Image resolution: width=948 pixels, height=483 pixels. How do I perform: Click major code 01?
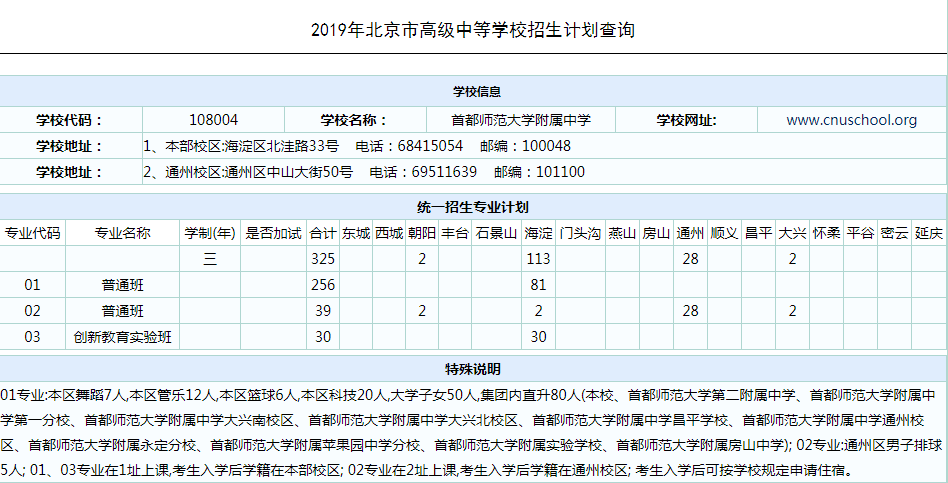pyautogui.click(x=33, y=285)
